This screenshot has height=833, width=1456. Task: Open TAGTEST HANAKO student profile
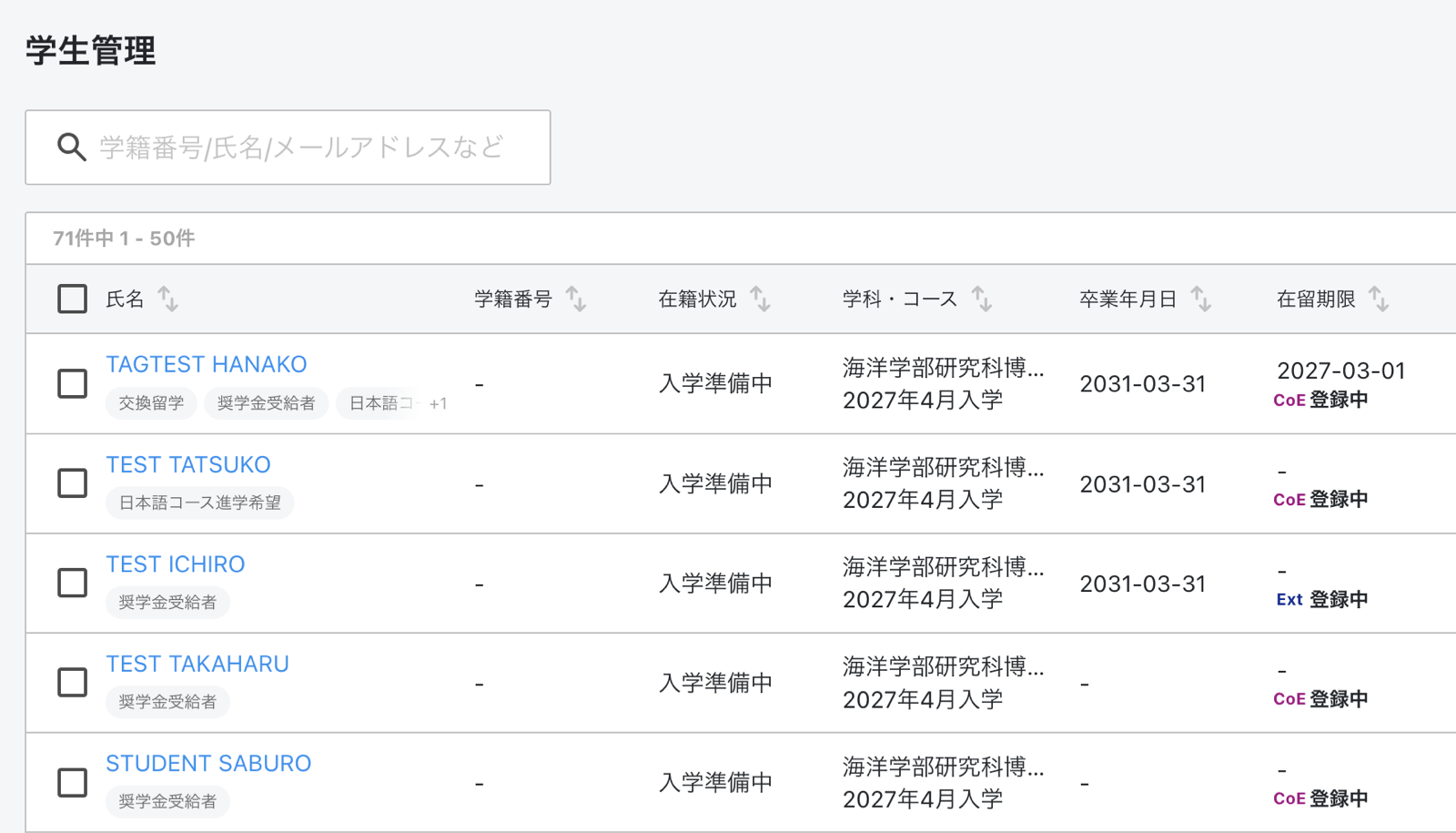click(207, 364)
